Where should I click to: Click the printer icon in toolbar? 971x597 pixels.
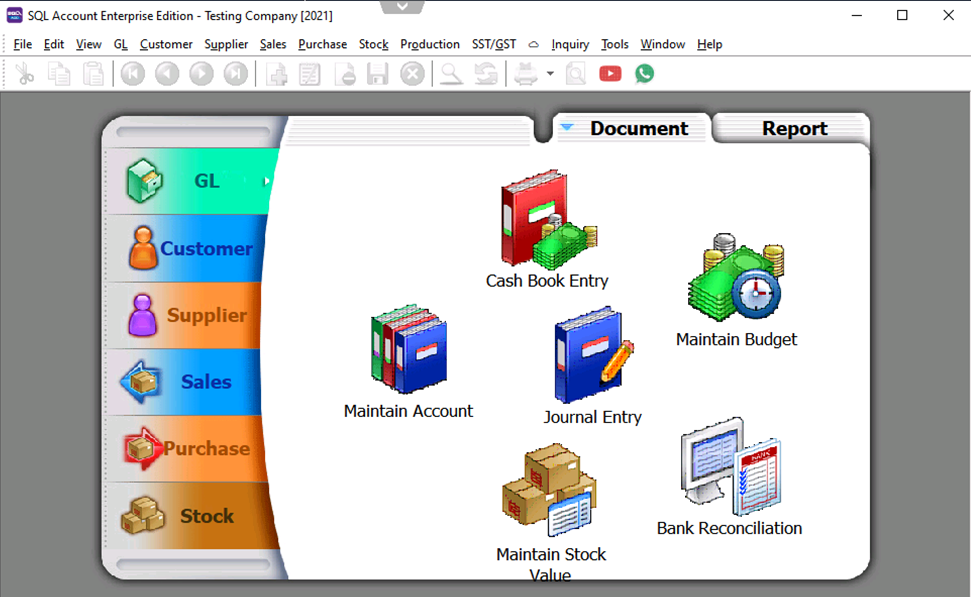(526, 74)
